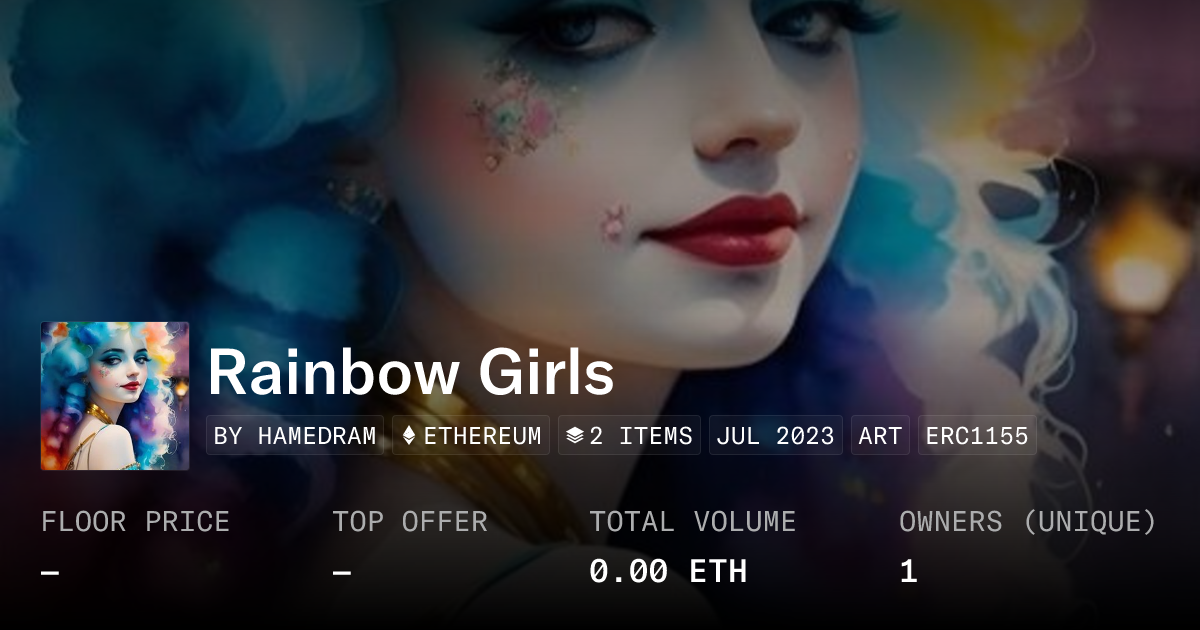Viewport: 1200px width, 630px height.
Task: Click the TOTAL VOLUME label
Action: pyautogui.click(x=692, y=522)
